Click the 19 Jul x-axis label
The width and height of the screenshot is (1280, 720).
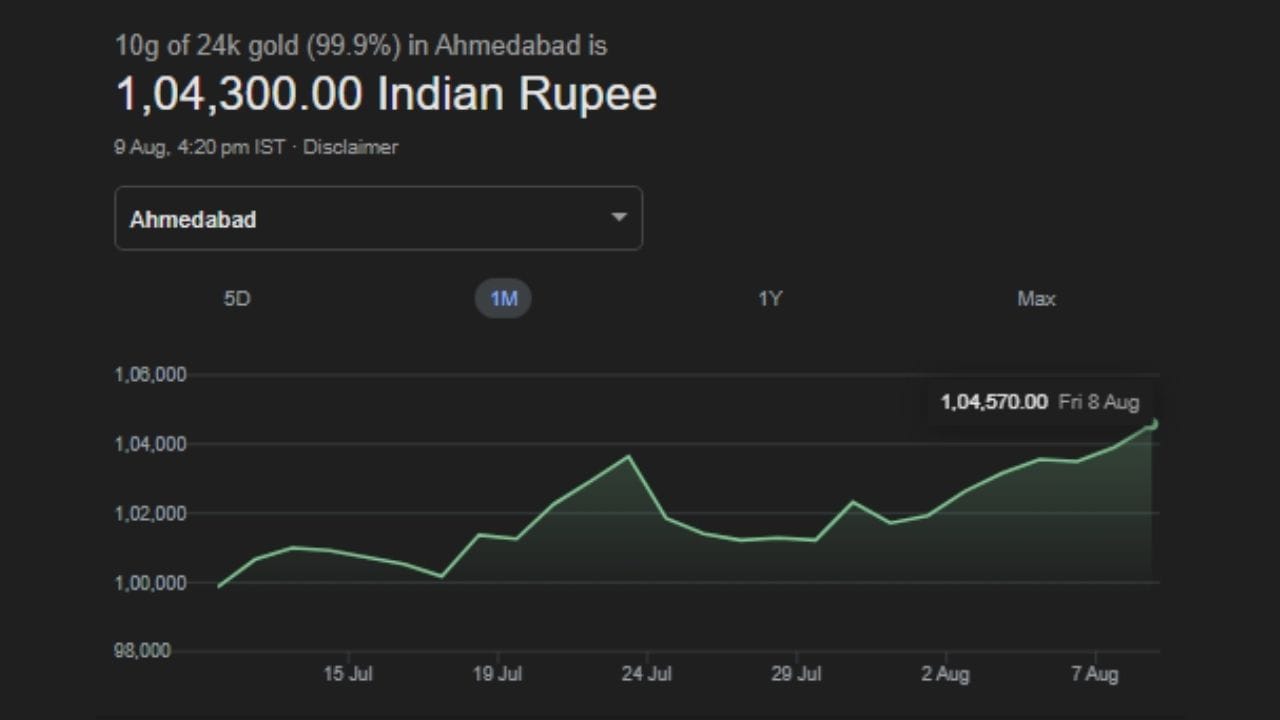click(497, 674)
